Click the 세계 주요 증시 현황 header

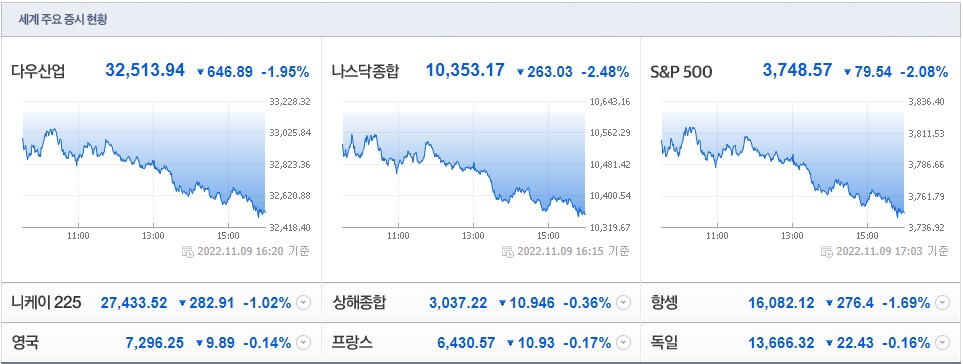63,20
